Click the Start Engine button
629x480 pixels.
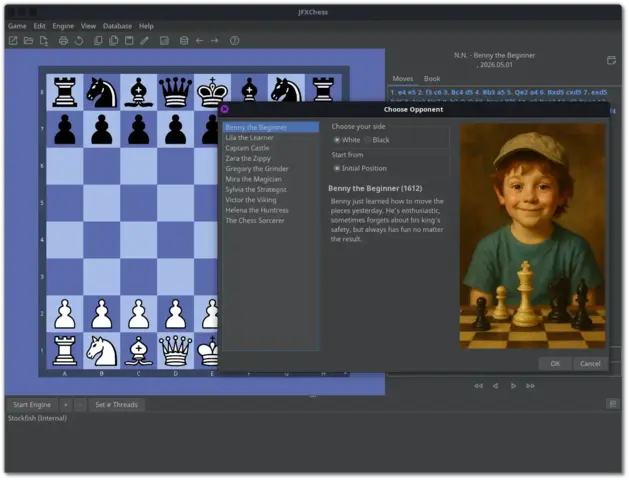(32, 405)
